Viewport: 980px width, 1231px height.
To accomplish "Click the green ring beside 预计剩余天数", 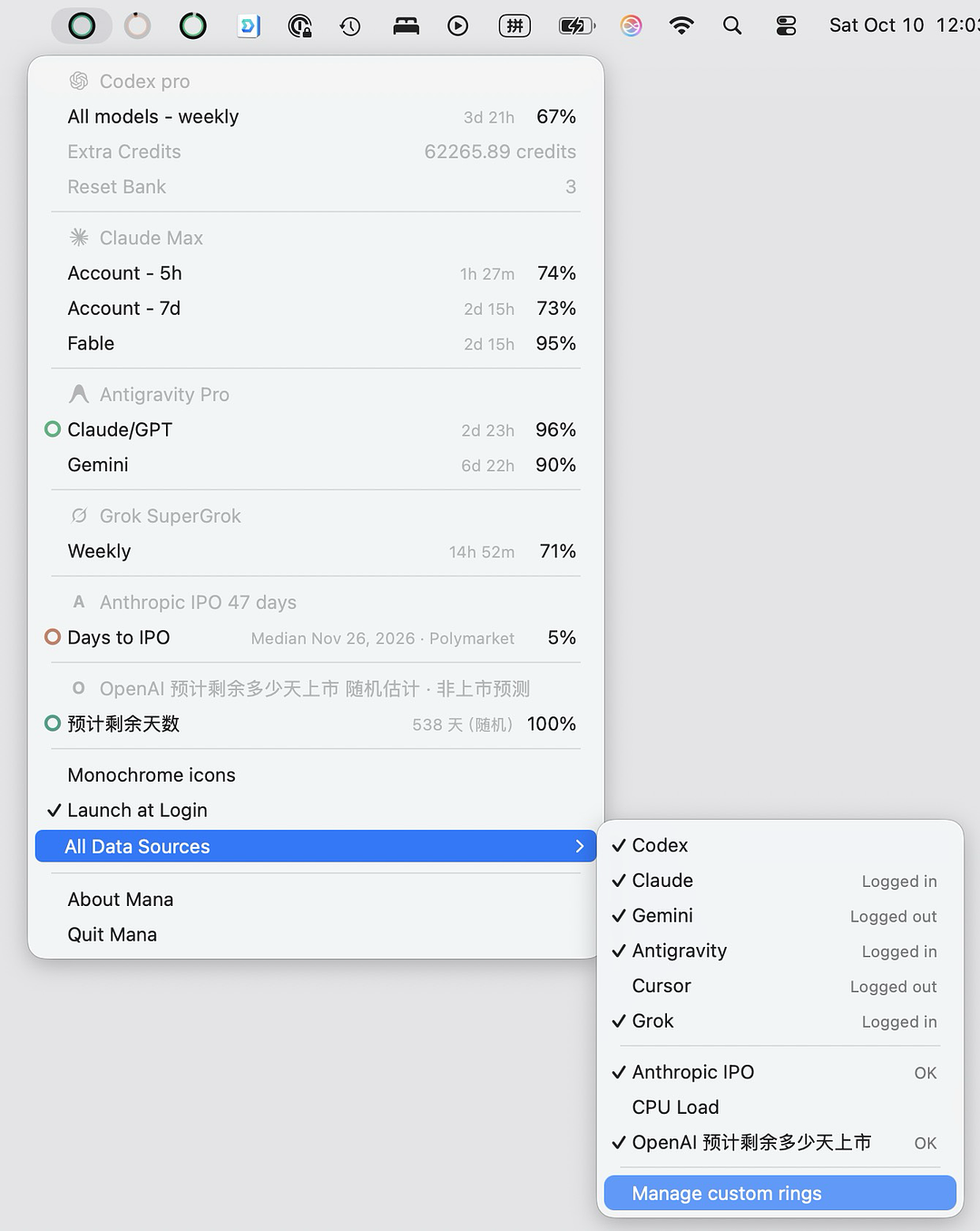I will (53, 724).
